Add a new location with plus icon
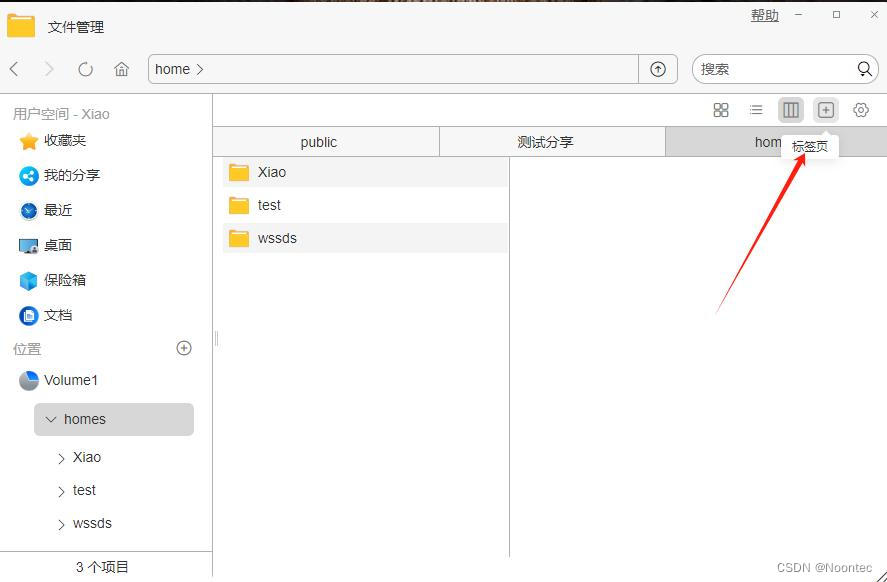 184,348
